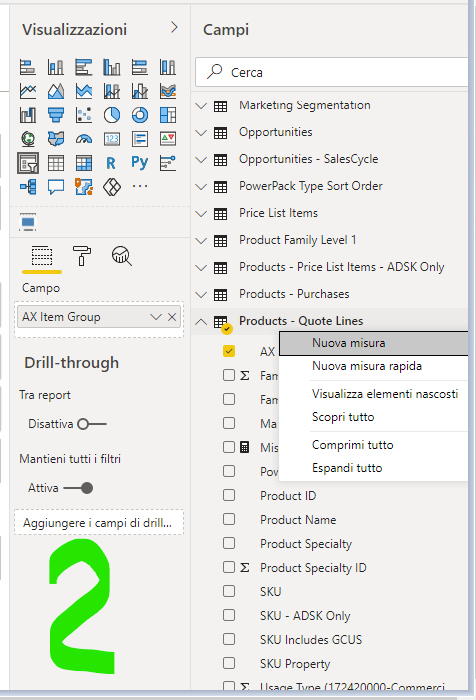Add a globe map visual
The width and height of the screenshot is (476, 700).
tap(28, 139)
